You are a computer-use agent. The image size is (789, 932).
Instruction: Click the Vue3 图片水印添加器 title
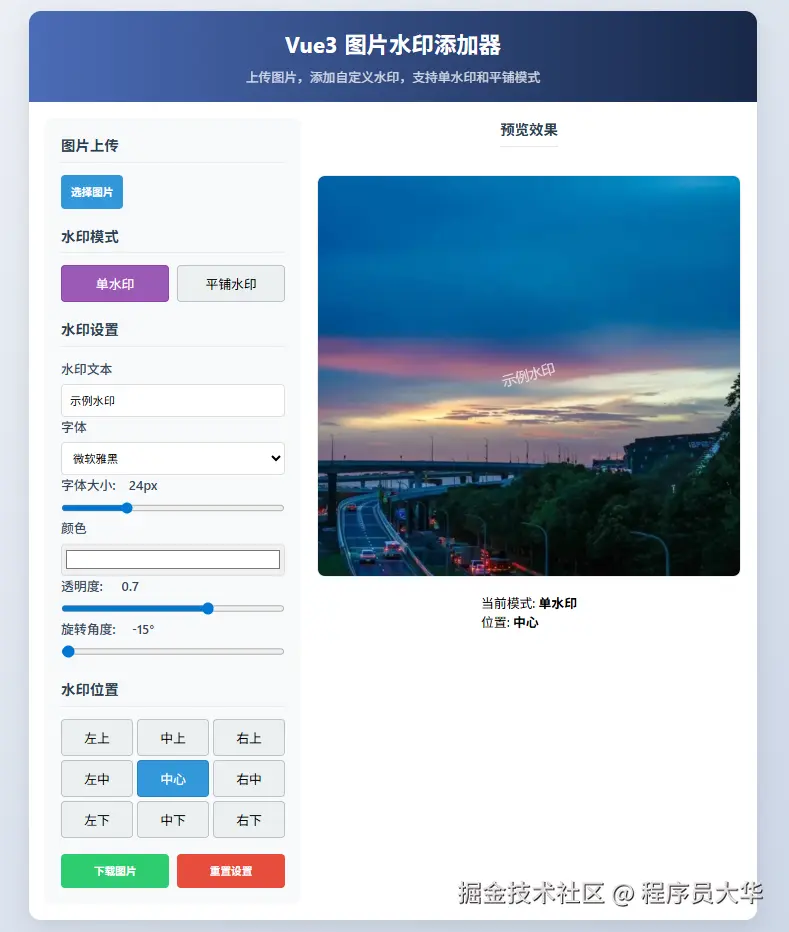click(x=393, y=45)
